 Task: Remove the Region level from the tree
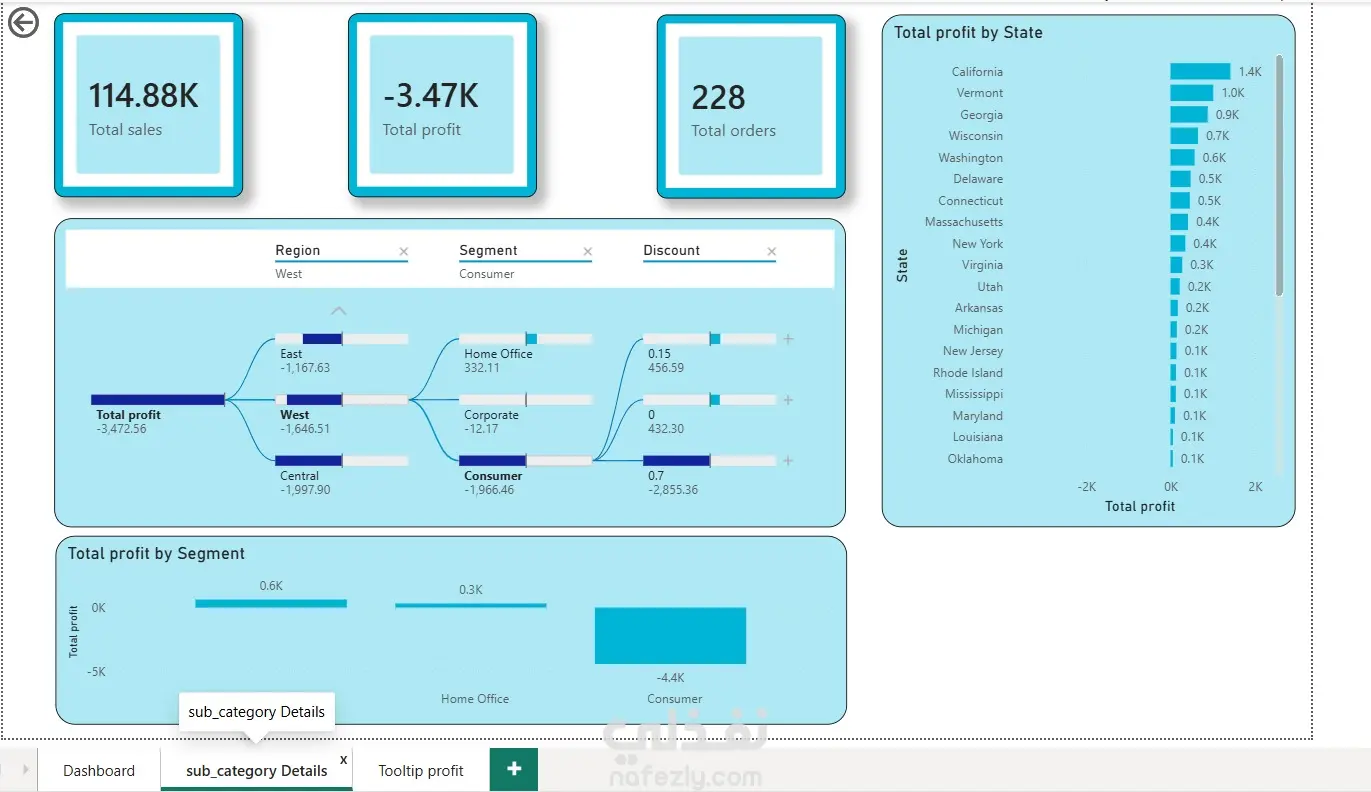point(404,252)
